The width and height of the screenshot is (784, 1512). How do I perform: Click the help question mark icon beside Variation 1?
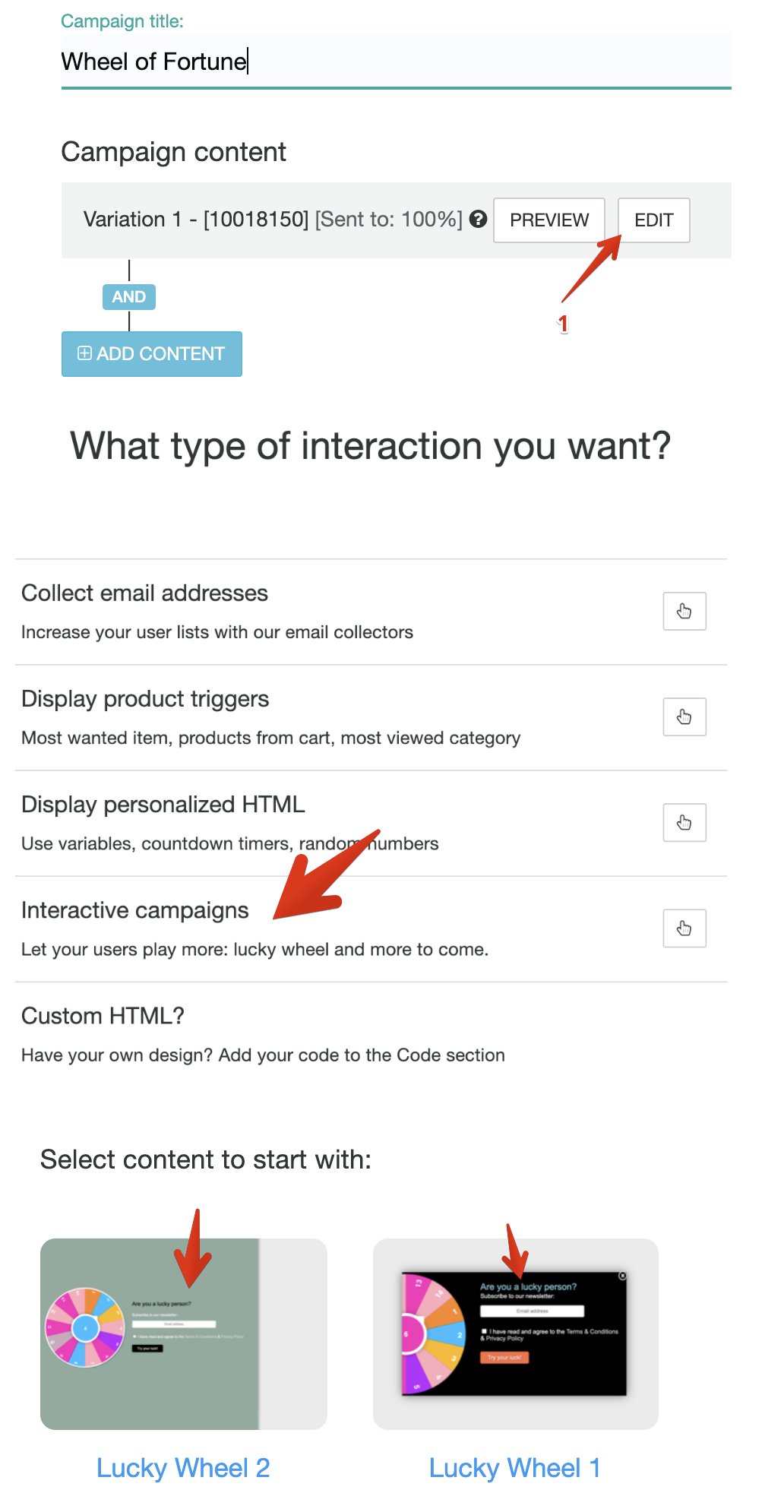pyautogui.click(x=478, y=220)
